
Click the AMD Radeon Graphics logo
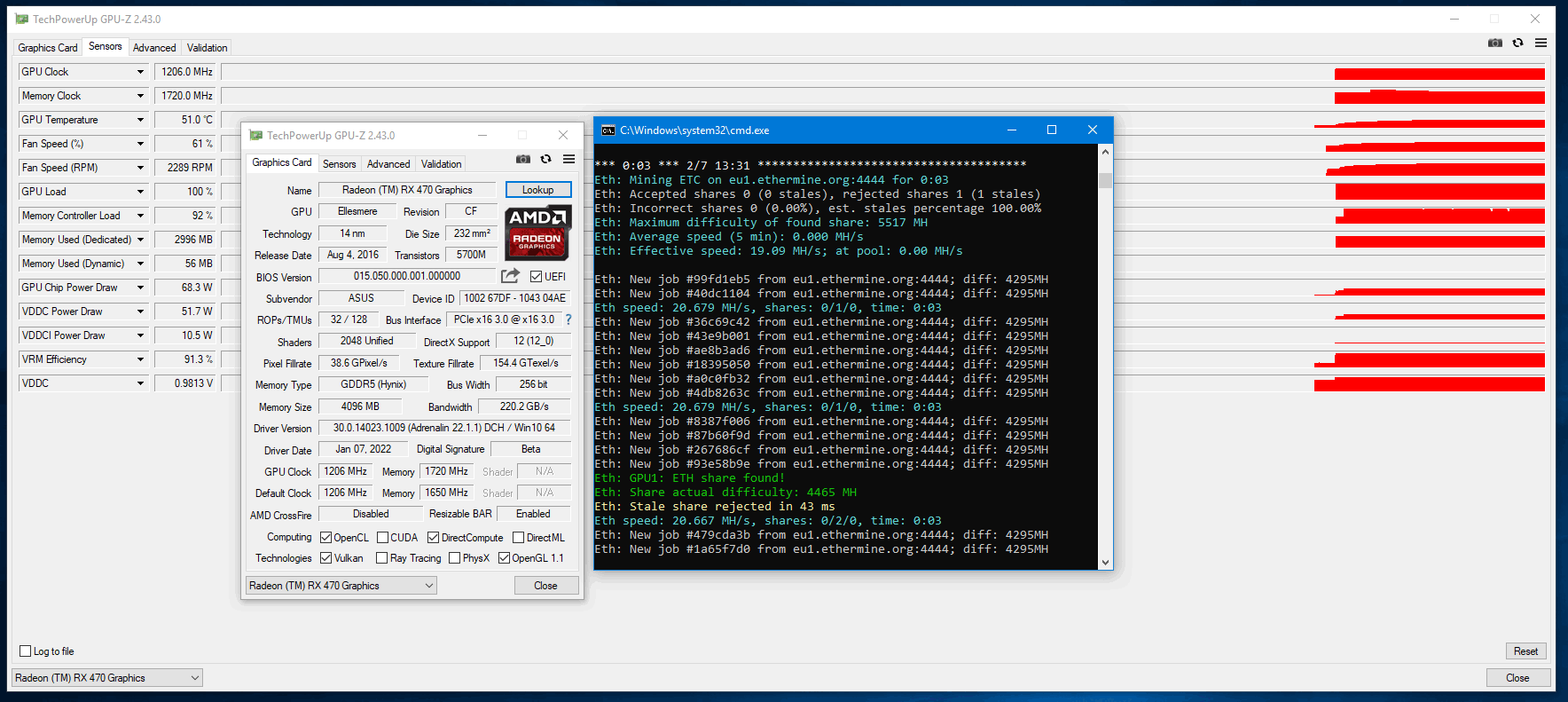tap(537, 233)
